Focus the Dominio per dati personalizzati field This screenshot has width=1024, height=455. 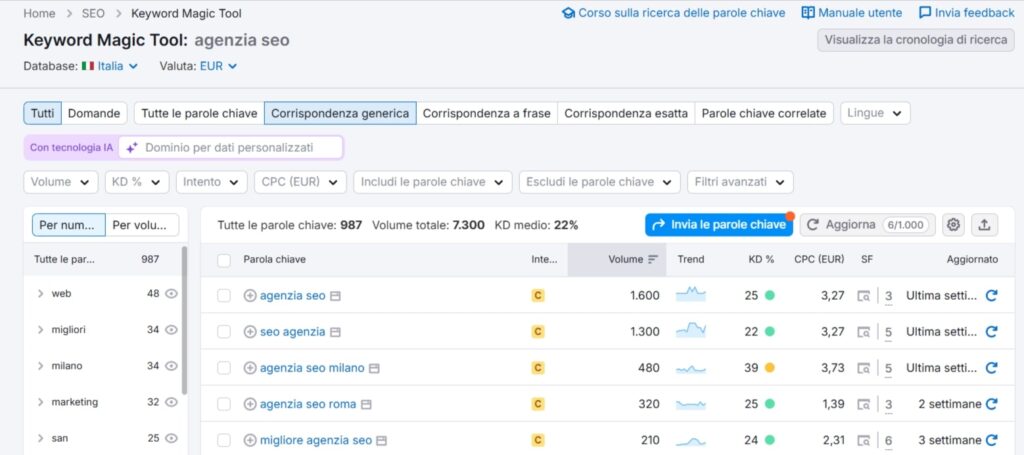(x=231, y=148)
